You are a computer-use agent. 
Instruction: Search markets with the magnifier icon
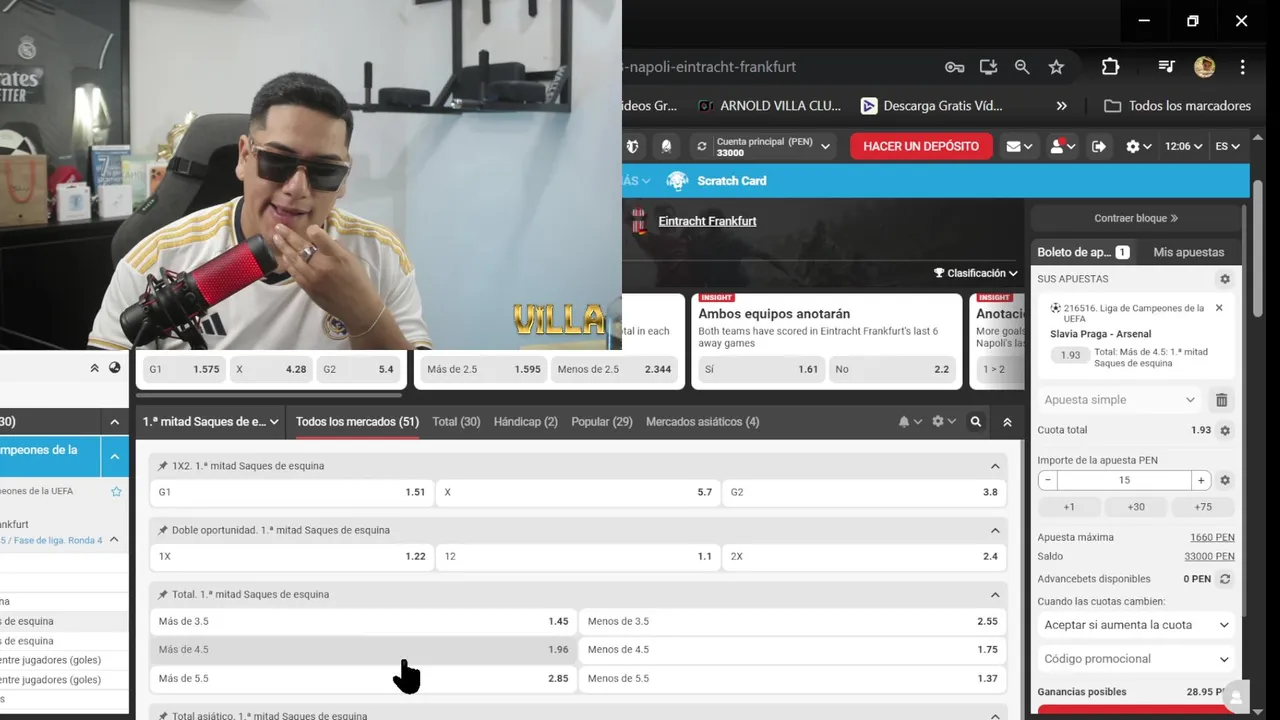(x=976, y=422)
